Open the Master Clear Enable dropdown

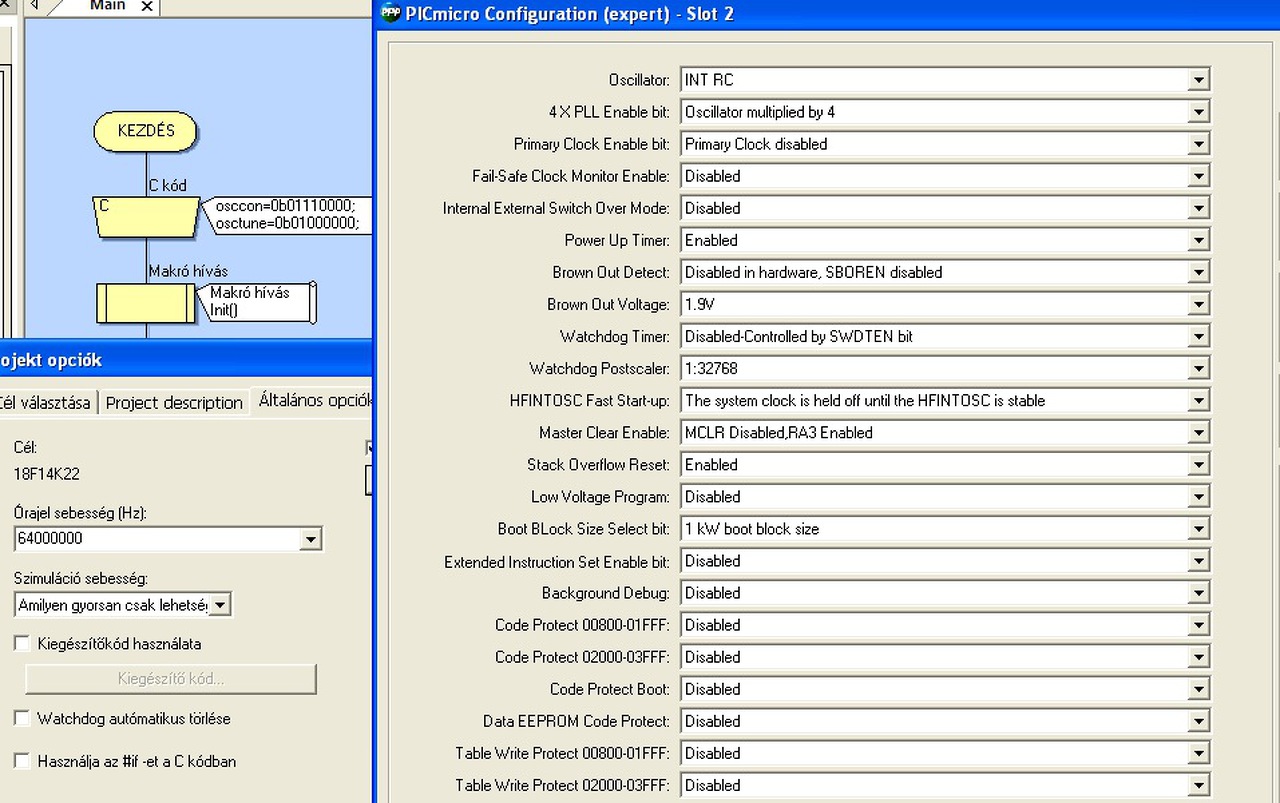1199,432
